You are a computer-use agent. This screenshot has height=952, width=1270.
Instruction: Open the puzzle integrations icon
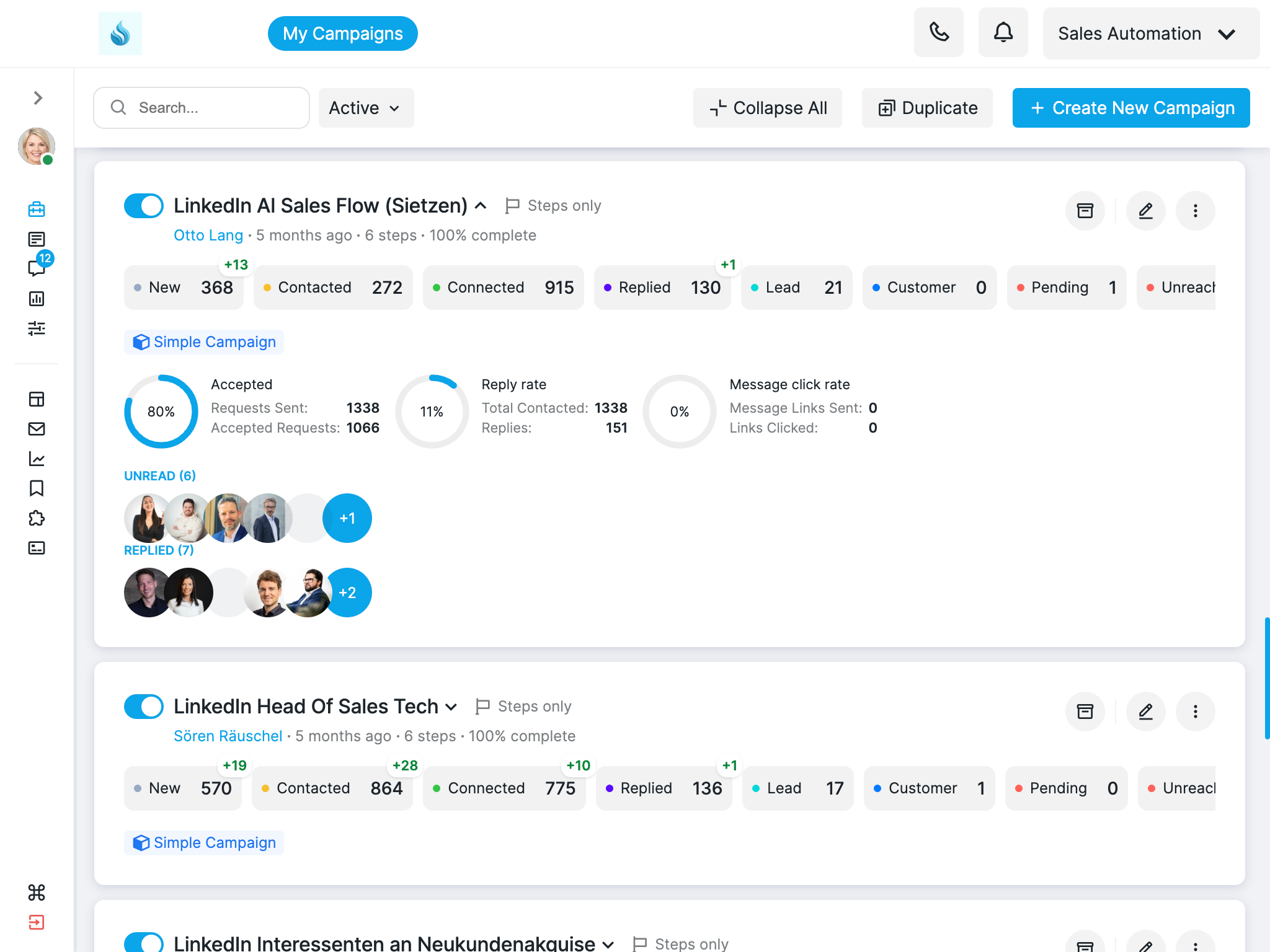click(x=37, y=518)
